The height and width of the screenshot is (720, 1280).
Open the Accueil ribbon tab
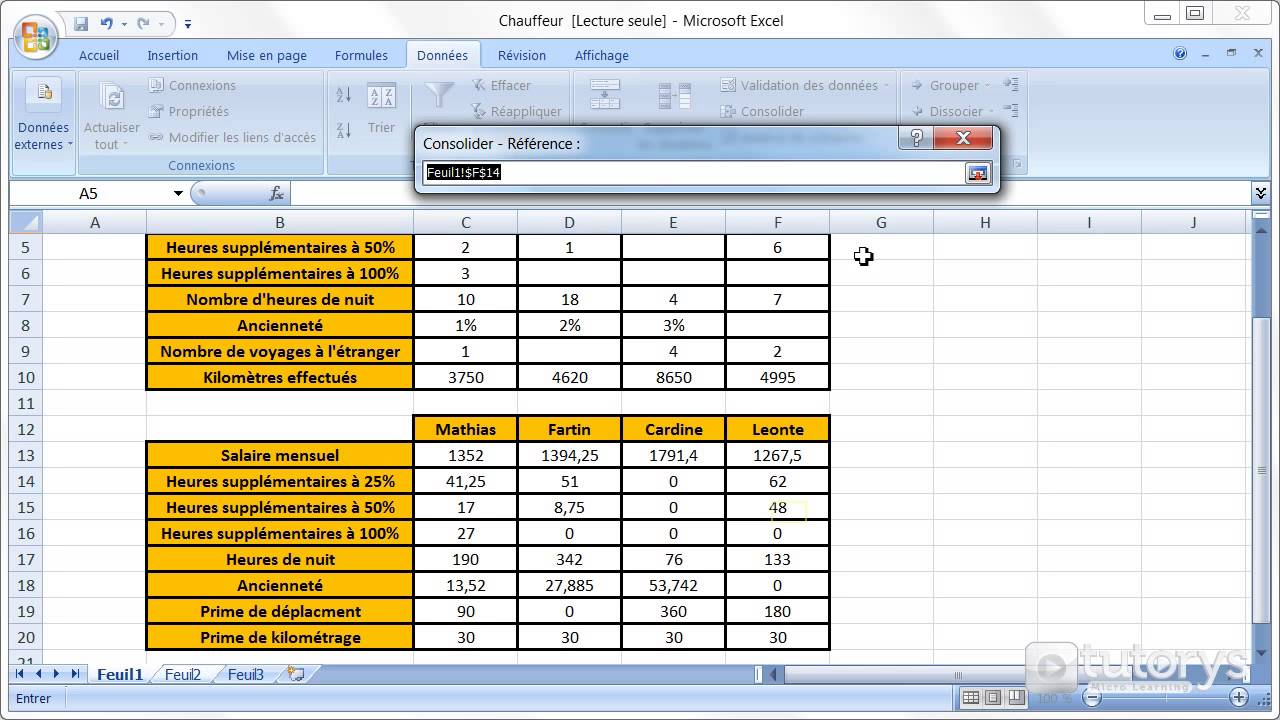99,55
